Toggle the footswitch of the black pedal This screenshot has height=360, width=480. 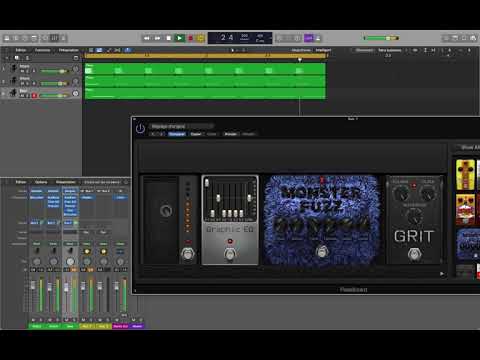(188, 254)
